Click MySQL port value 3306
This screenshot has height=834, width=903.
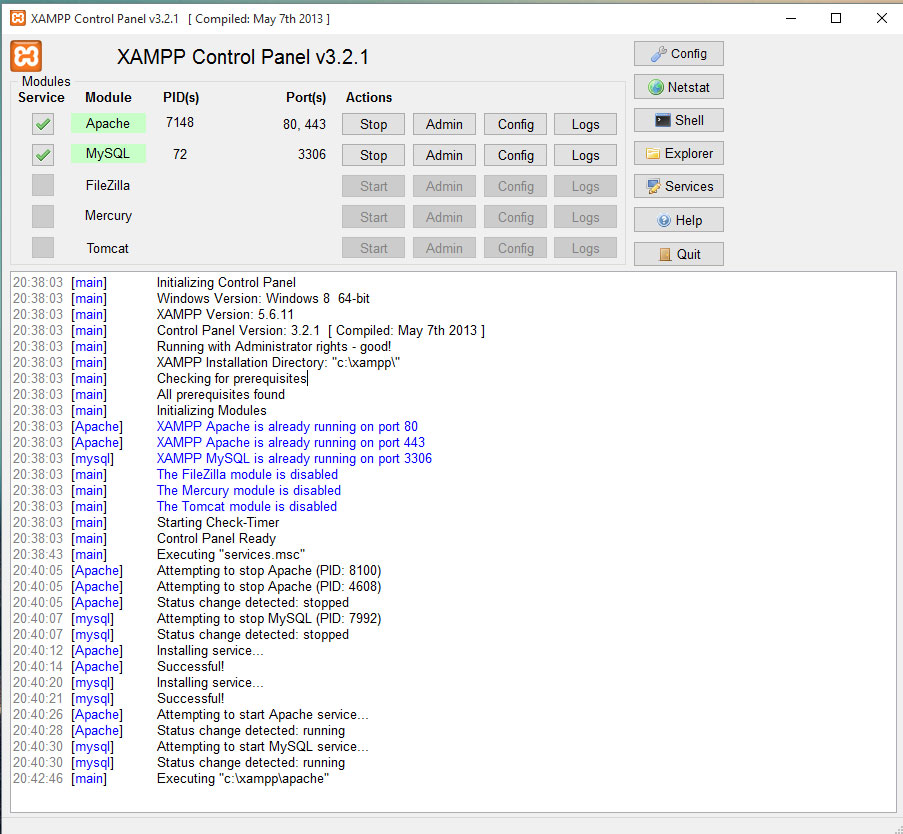[312, 154]
